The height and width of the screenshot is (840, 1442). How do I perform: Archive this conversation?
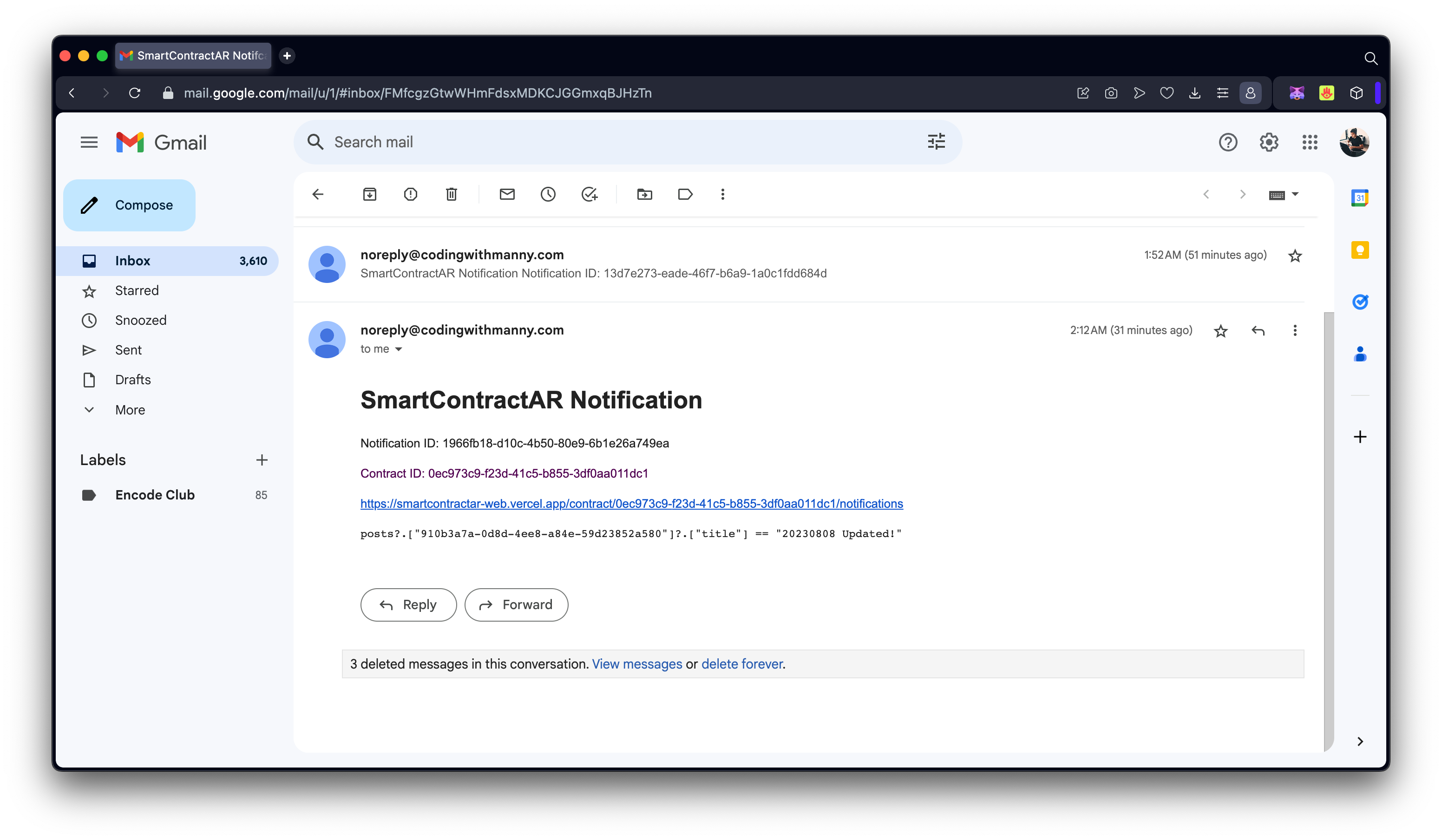[370, 195]
